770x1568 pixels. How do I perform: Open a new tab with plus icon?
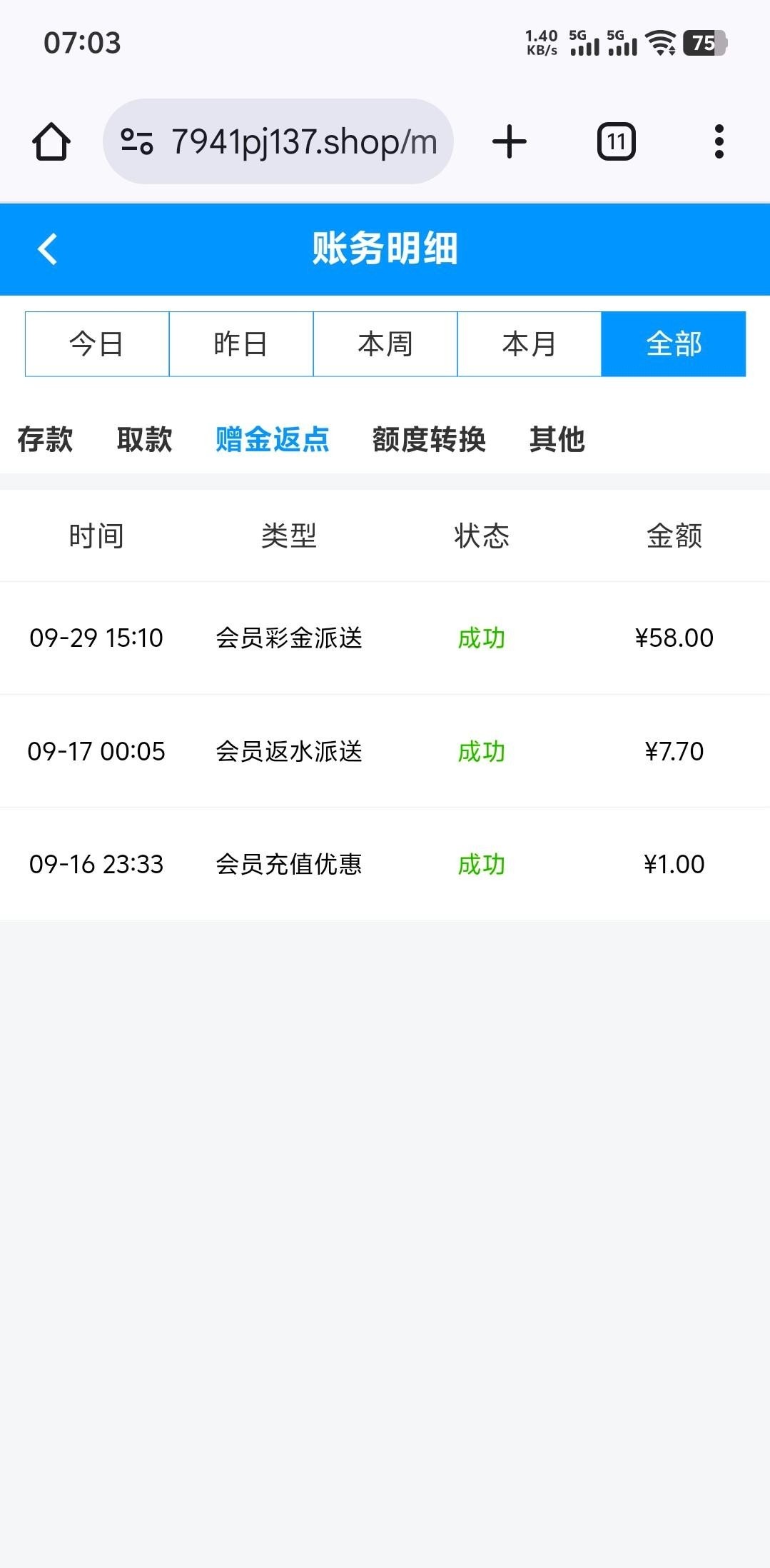click(510, 141)
